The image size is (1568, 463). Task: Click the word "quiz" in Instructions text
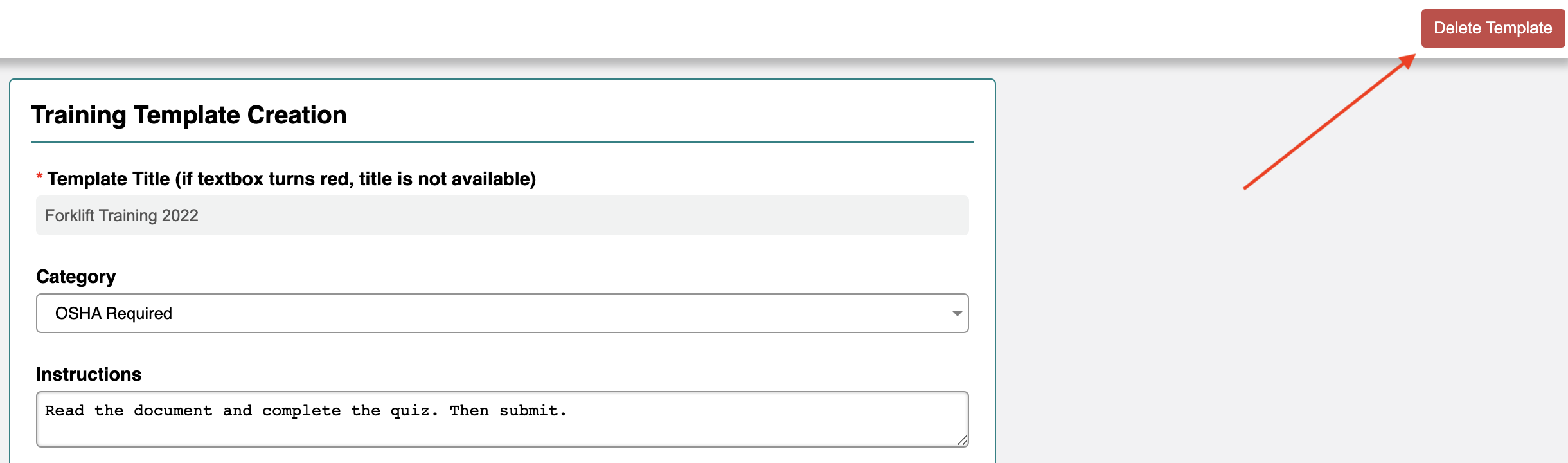[x=409, y=411]
